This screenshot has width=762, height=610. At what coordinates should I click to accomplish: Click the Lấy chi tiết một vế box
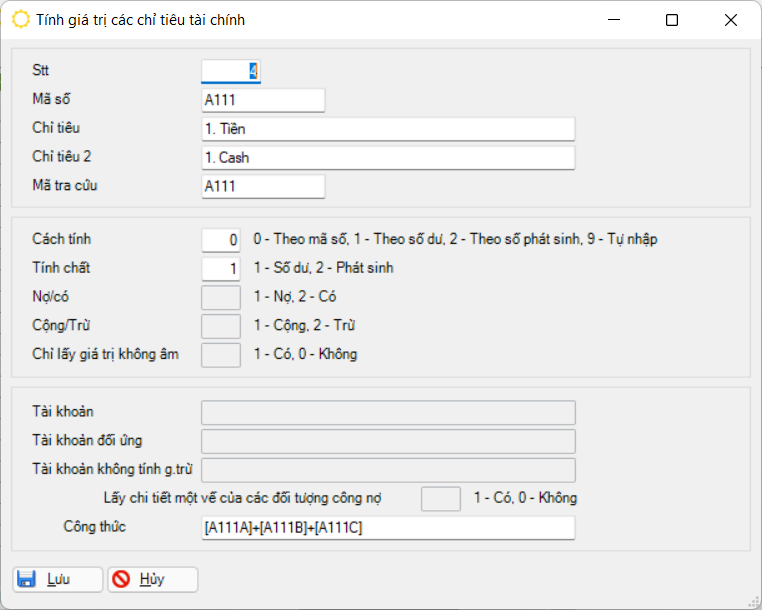(x=441, y=499)
